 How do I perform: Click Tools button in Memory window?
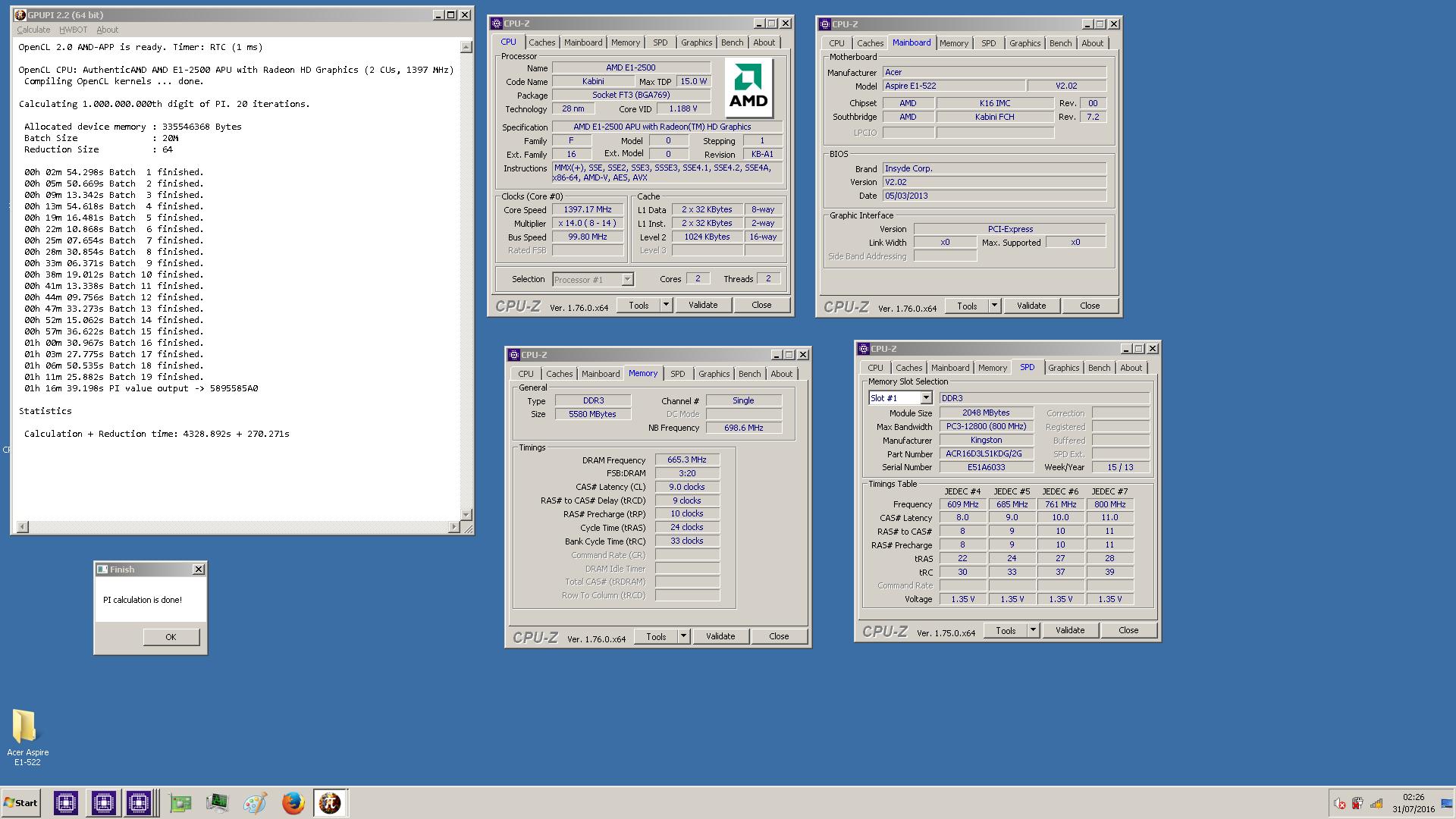tap(656, 636)
